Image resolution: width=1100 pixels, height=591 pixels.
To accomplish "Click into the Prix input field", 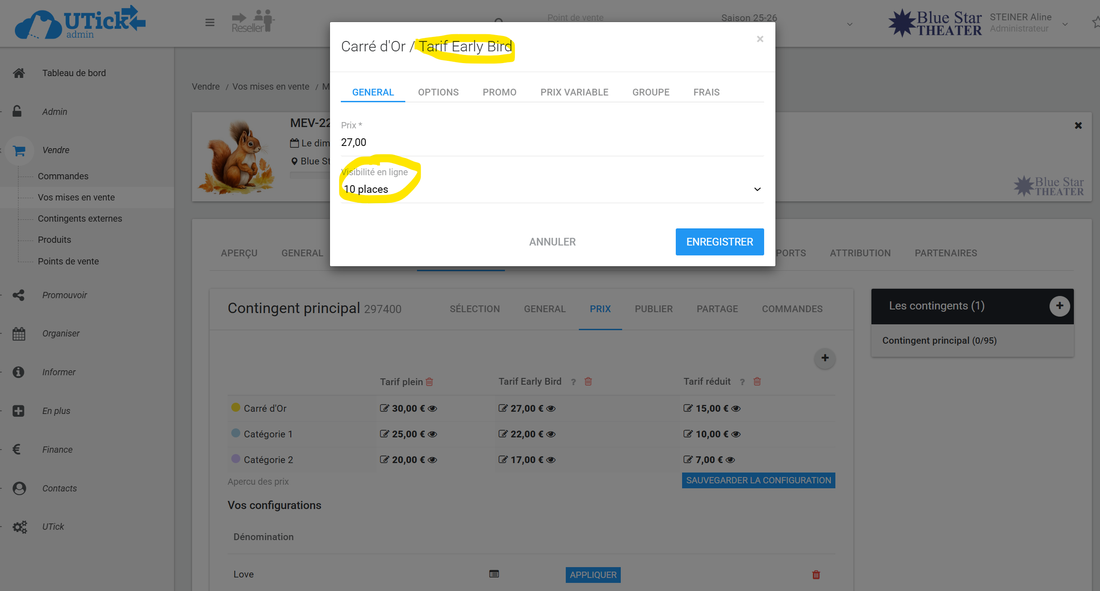I will click(551, 143).
